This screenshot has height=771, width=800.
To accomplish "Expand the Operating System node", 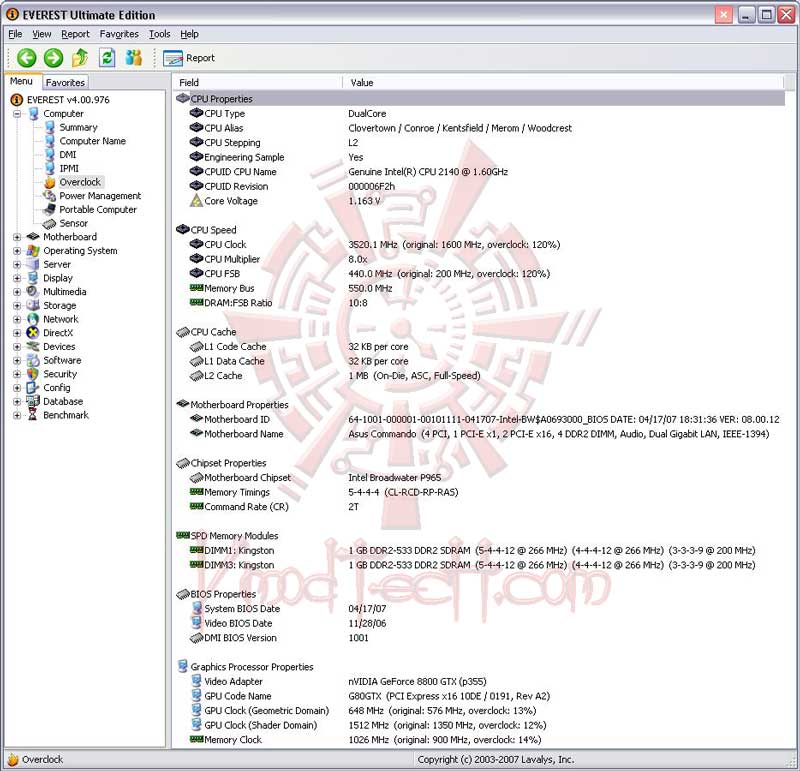I will (x=17, y=251).
